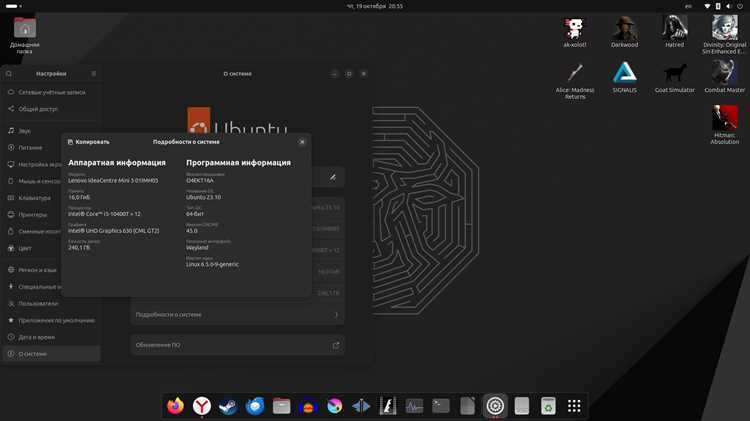
Task: Launch Thunderbird mail from the dock
Action: click(x=255, y=406)
